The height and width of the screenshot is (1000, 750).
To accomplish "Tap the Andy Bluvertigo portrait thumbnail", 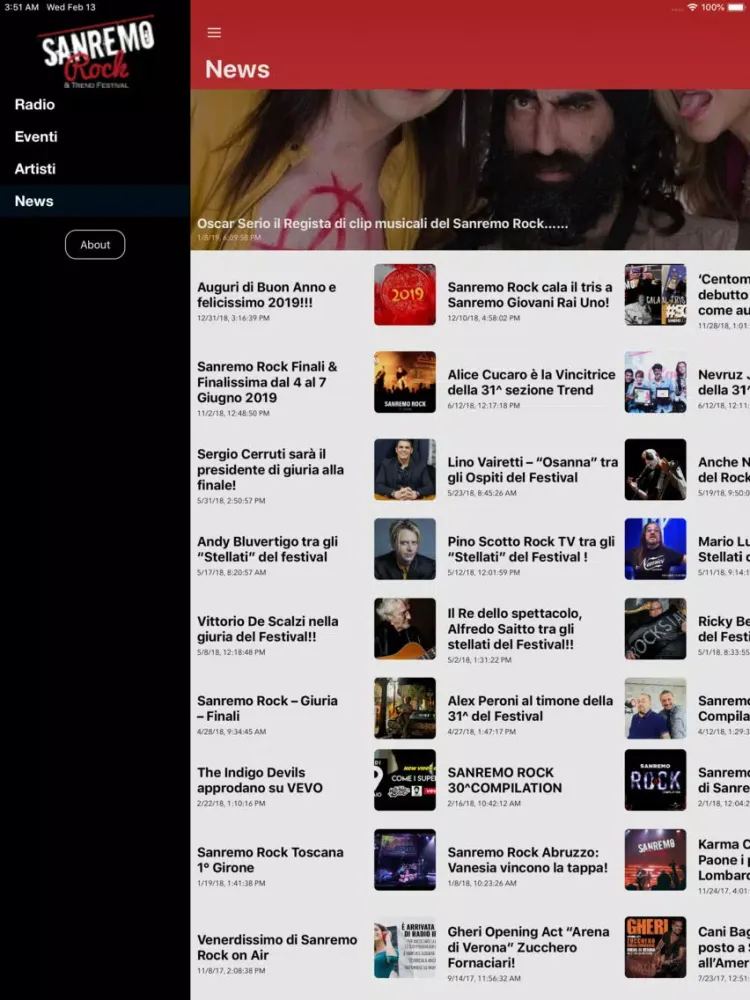I will (405, 549).
